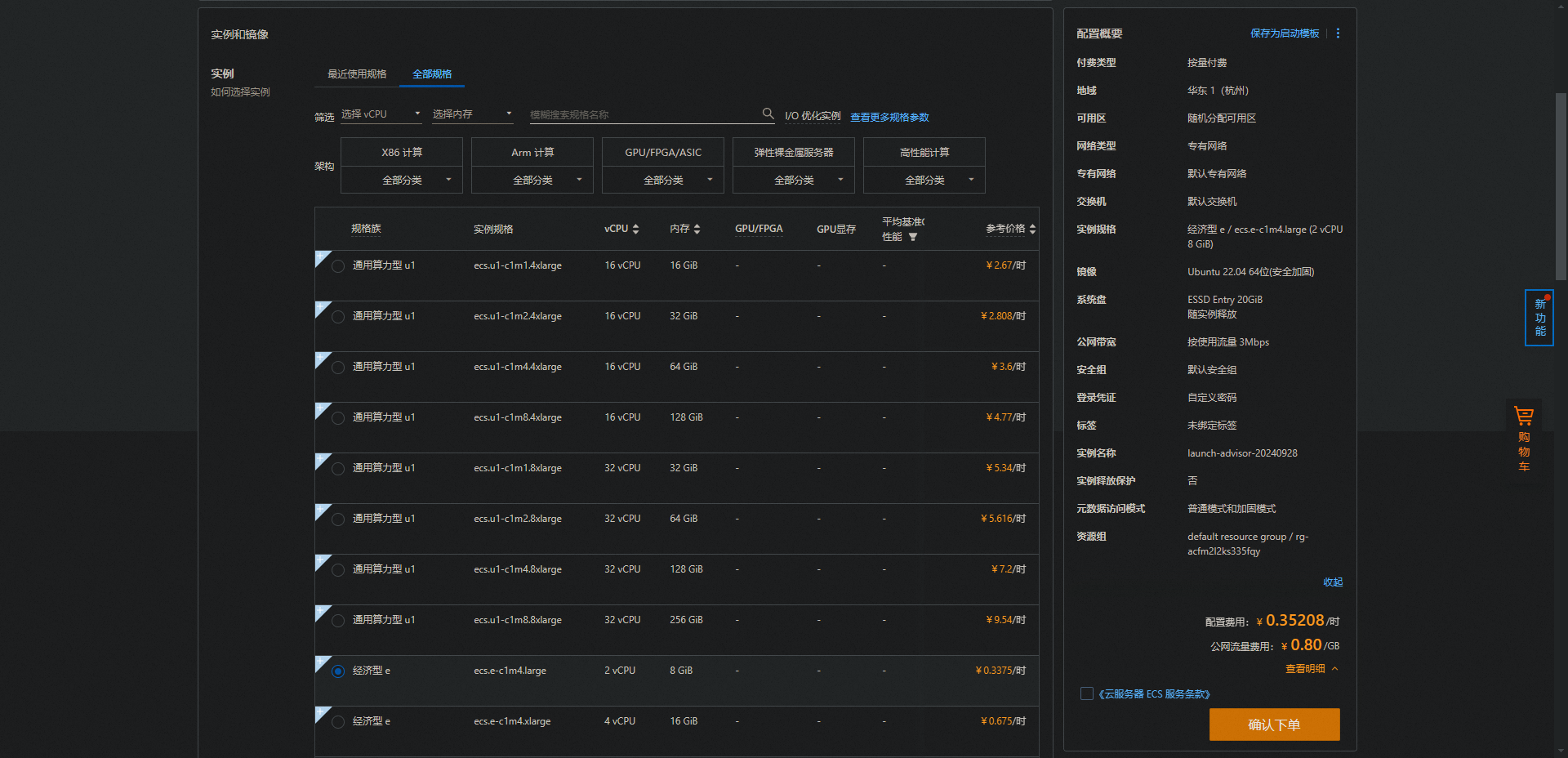This screenshot has width=1568, height=758.
Task: Select the ecs.u1-c1m1.4xlarge instance radio button
Action: click(338, 266)
